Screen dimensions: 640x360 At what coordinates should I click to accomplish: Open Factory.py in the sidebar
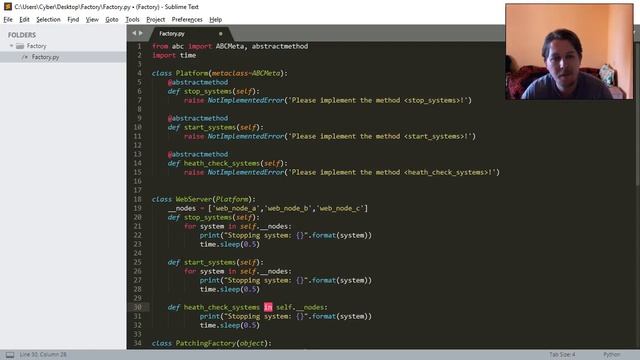(x=45, y=57)
